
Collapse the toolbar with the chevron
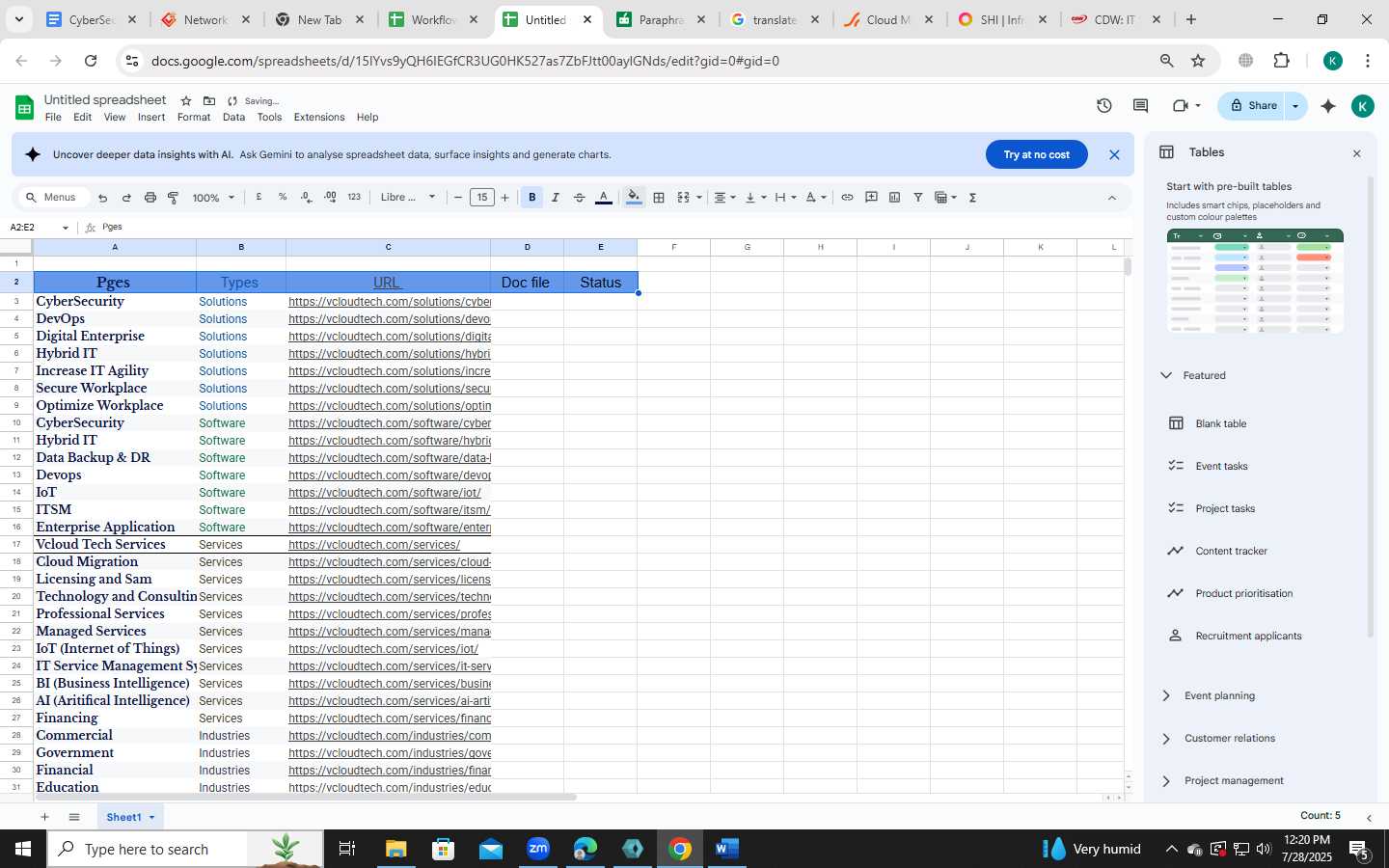[x=1111, y=198]
